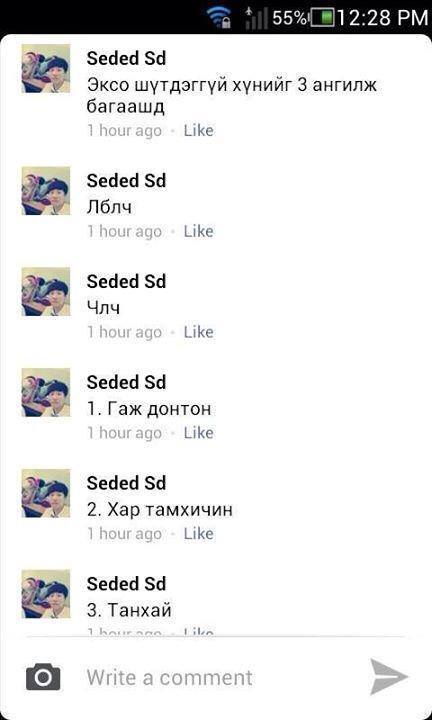Open Seded Sd name above Танхай comment
Image resolution: width=432 pixels, height=720 pixels.
click(x=126, y=584)
